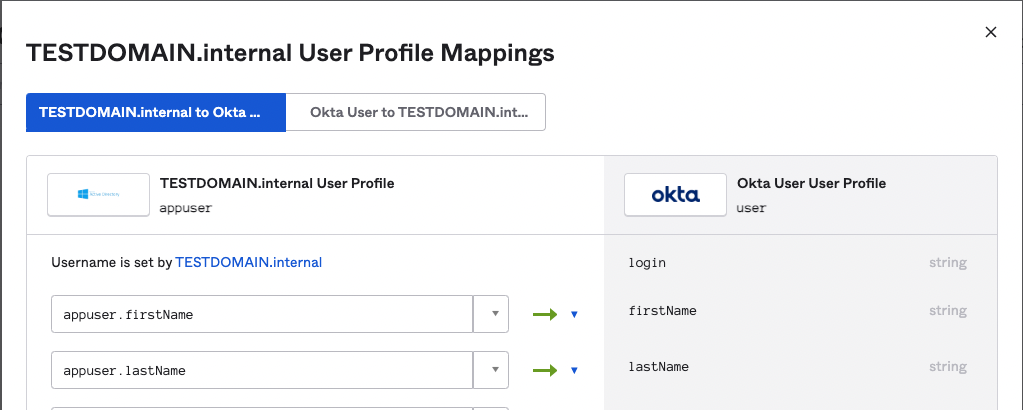Close the User Profile Mappings dialog
Viewport: 1023px width, 410px height.
[991, 32]
